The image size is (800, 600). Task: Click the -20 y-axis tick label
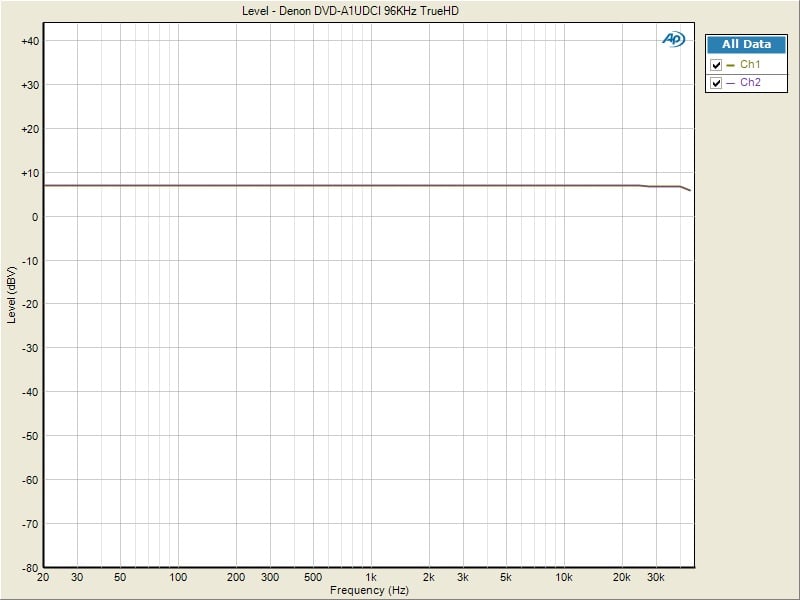(x=31, y=304)
